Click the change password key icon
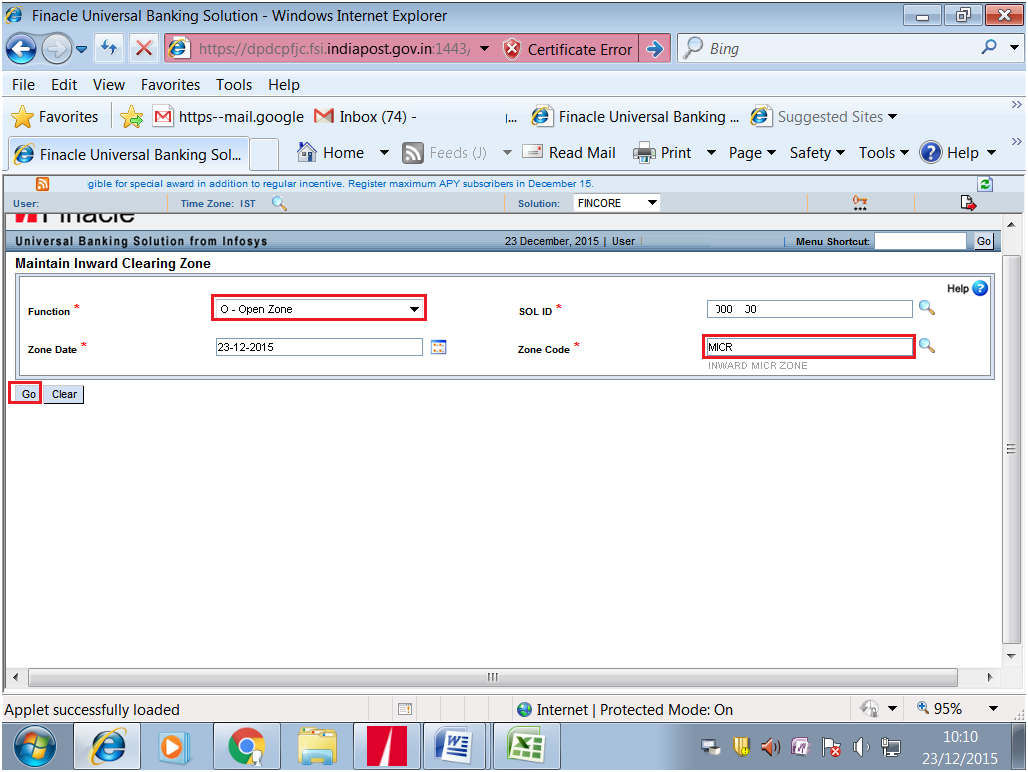1028x772 pixels. click(860, 202)
